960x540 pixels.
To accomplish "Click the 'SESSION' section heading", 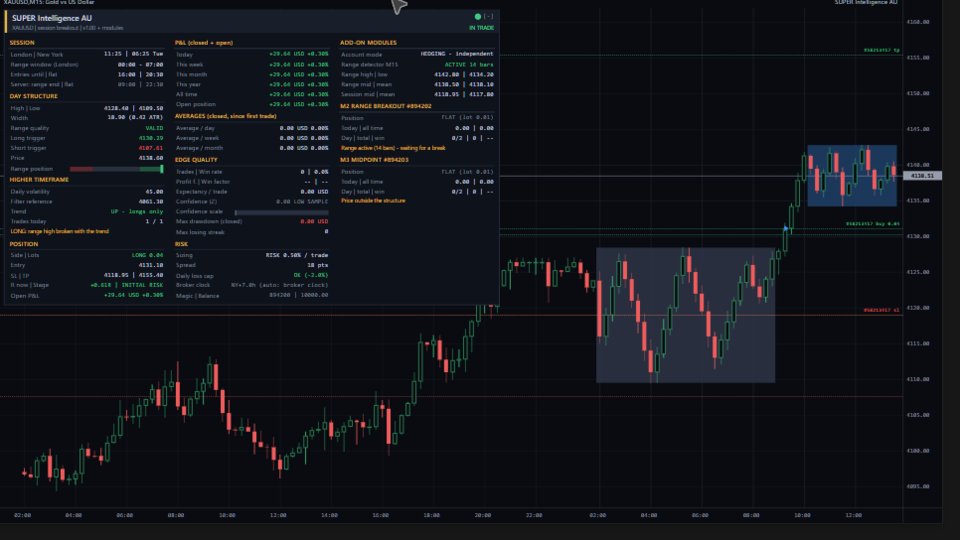I will click(x=22, y=43).
